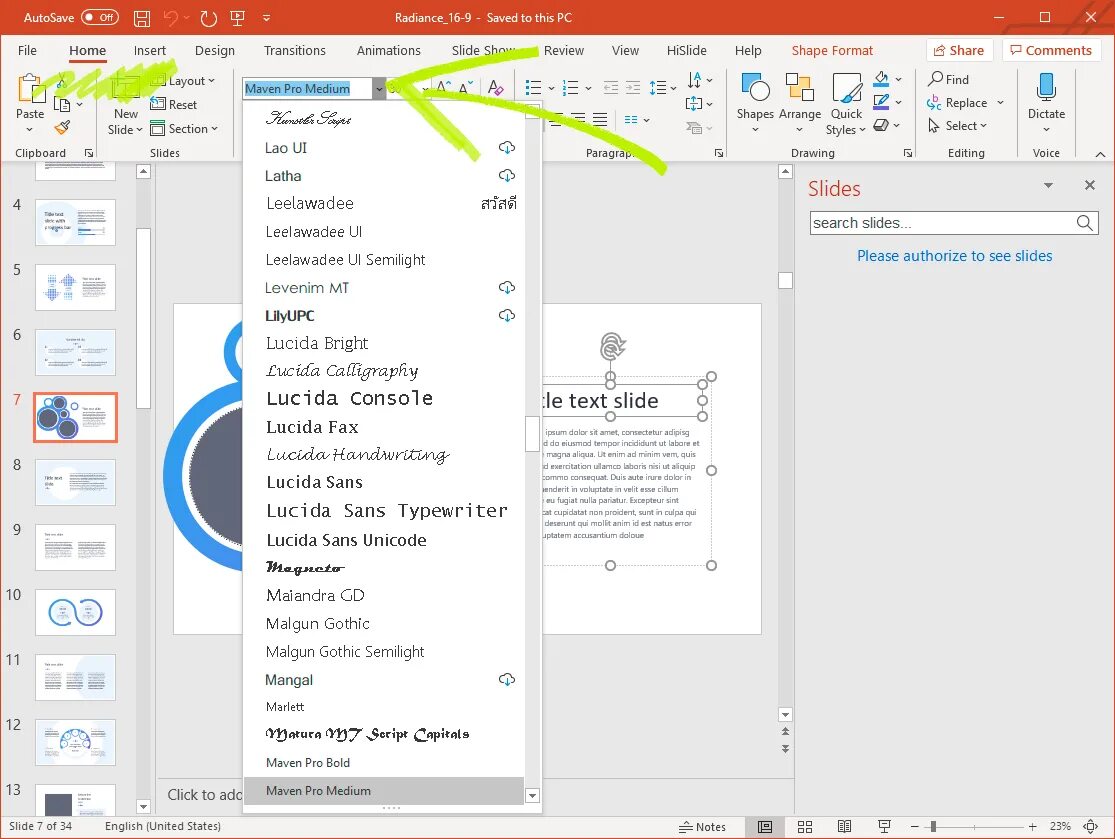The width and height of the screenshot is (1115, 839).
Task: Toggle the Notes pane
Action: [x=703, y=826]
